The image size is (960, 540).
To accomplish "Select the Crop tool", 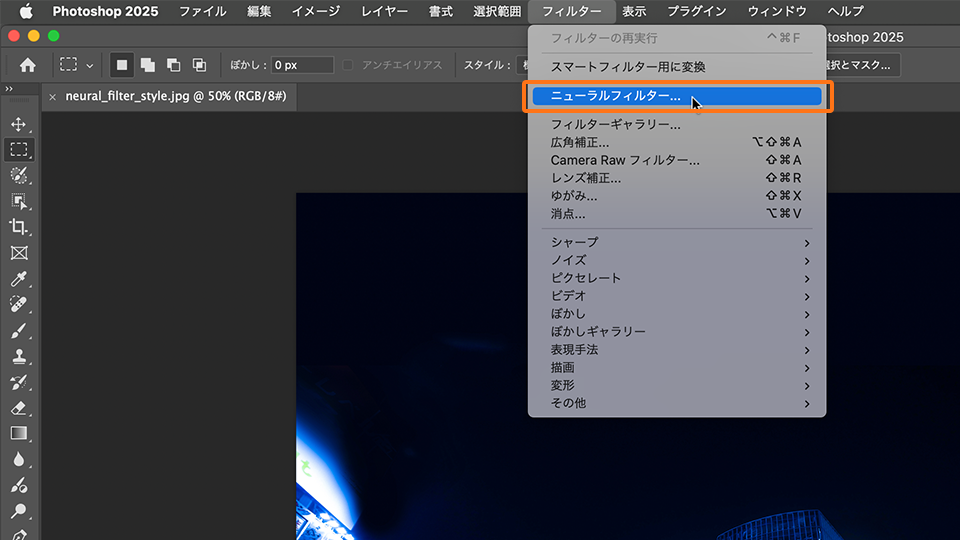I will pyautogui.click(x=18, y=227).
